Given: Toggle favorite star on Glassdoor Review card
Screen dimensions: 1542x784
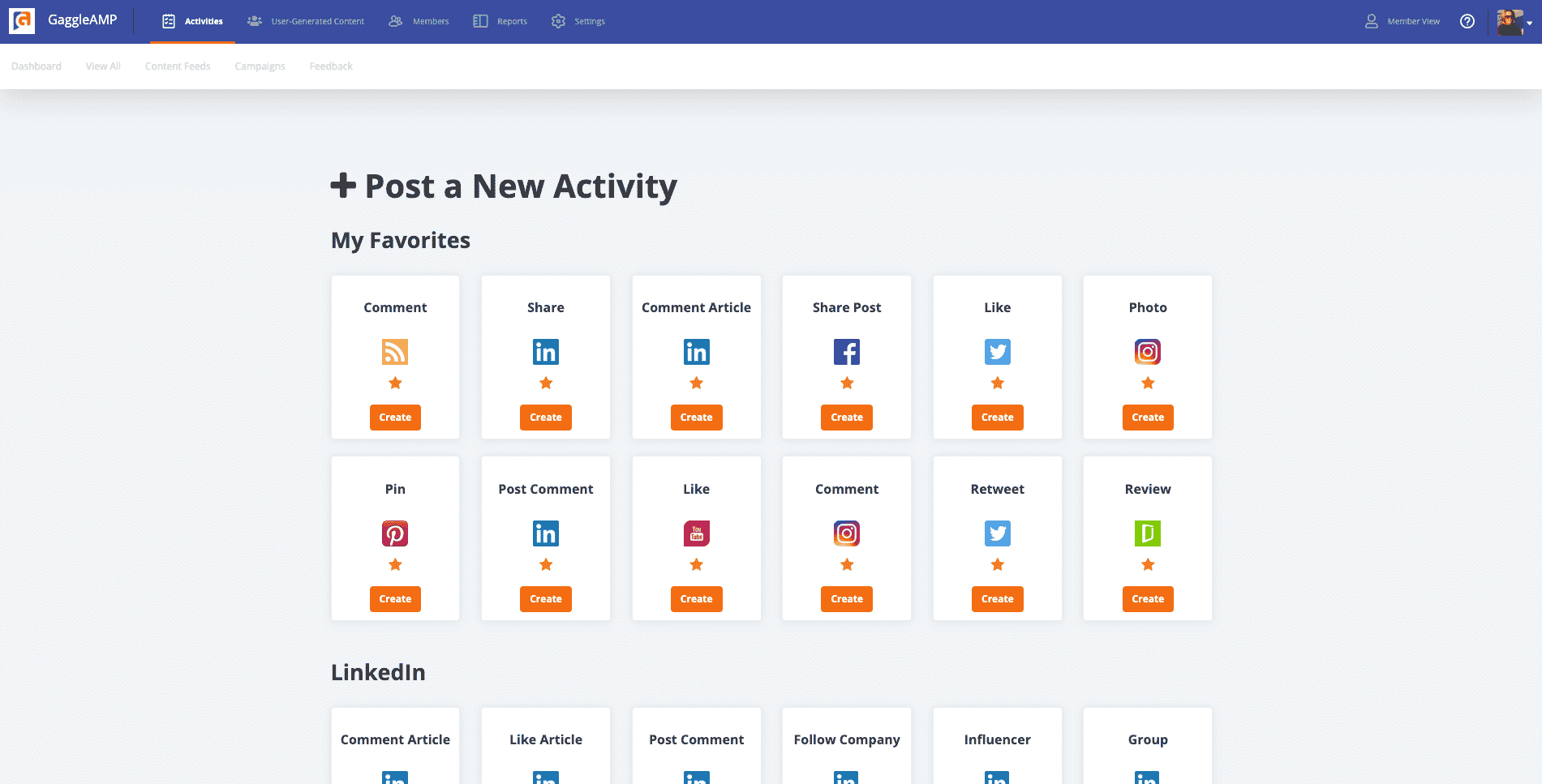Looking at the screenshot, I should coord(1148,564).
